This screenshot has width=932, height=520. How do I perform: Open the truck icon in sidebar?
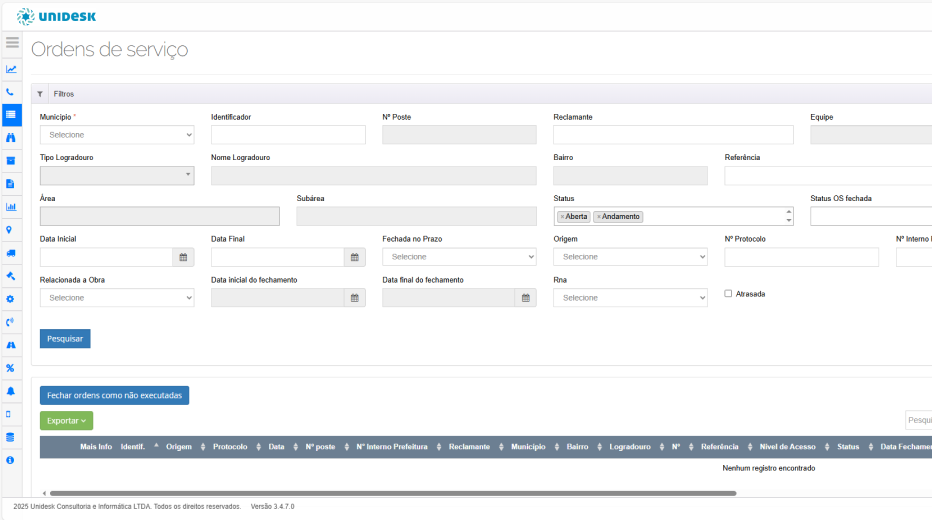[11, 253]
